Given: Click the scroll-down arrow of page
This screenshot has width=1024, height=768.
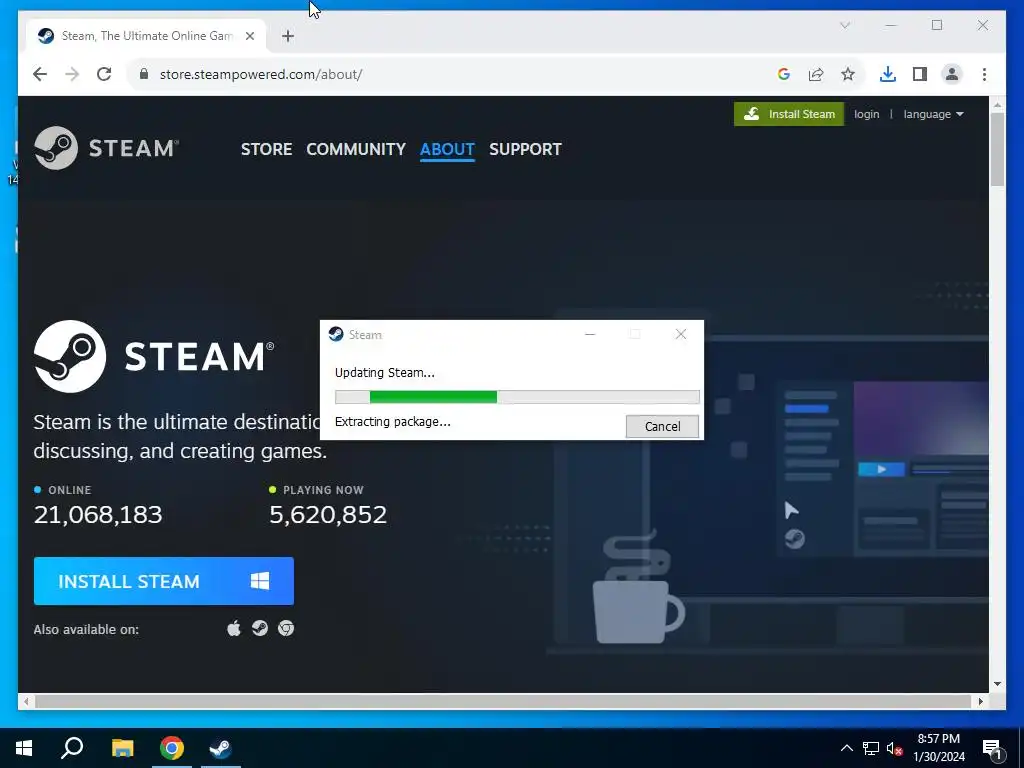Looking at the screenshot, I should 997,684.
